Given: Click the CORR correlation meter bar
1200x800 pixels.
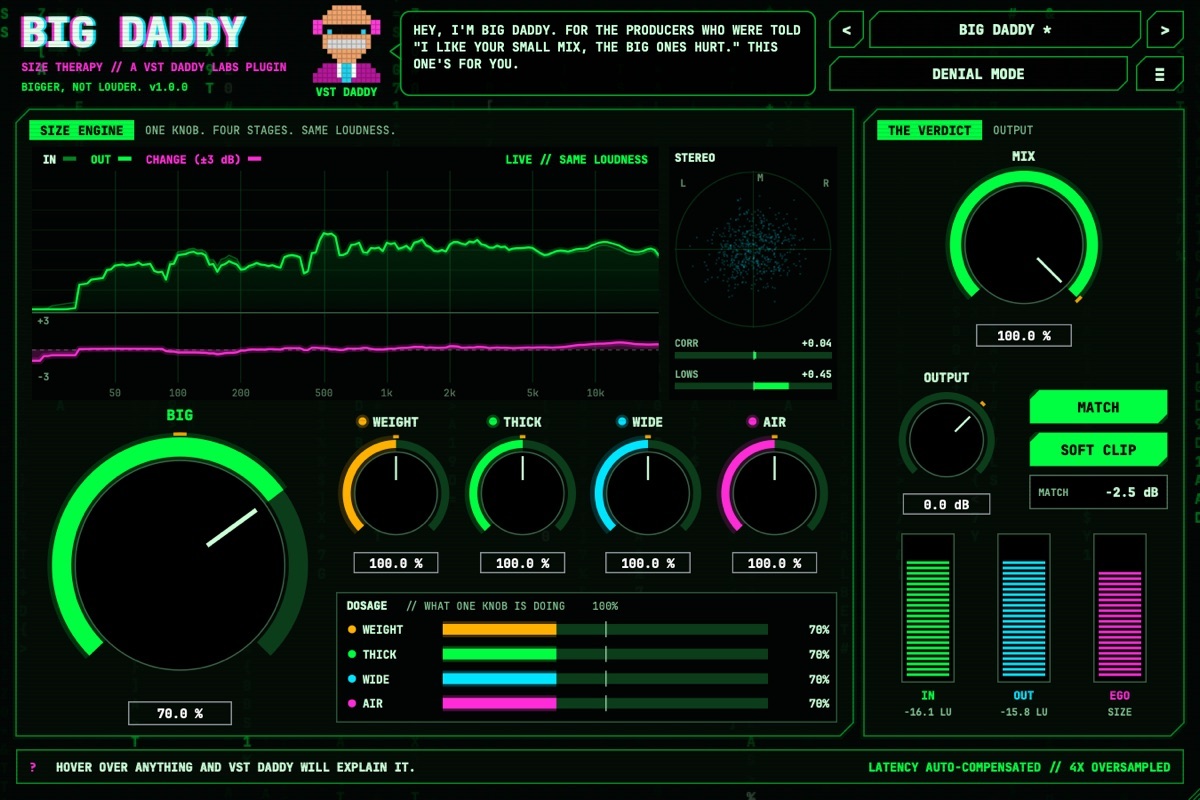Looking at the screenshot, I should coord(753,355).
